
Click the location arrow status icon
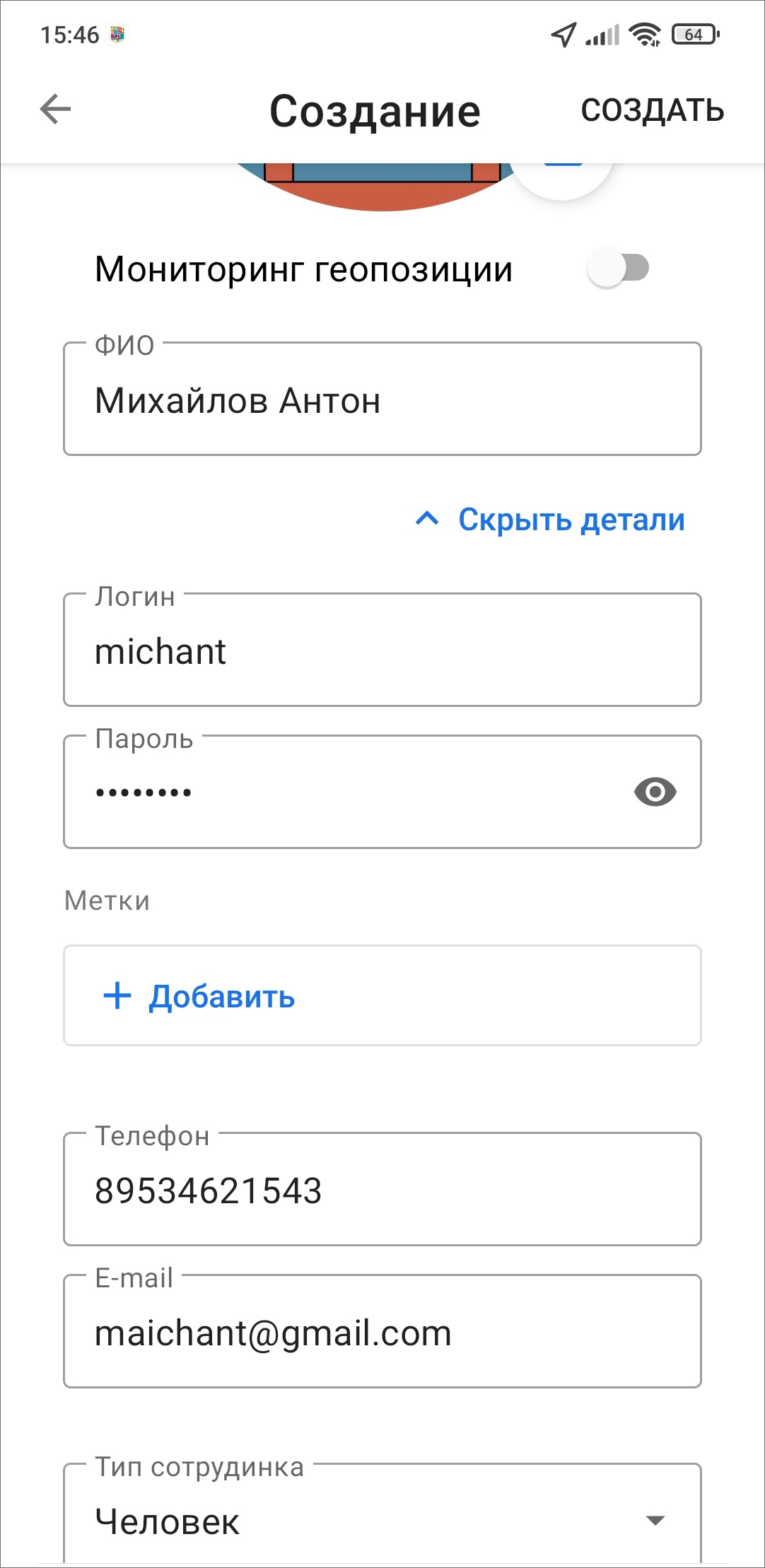coord(563,35)
